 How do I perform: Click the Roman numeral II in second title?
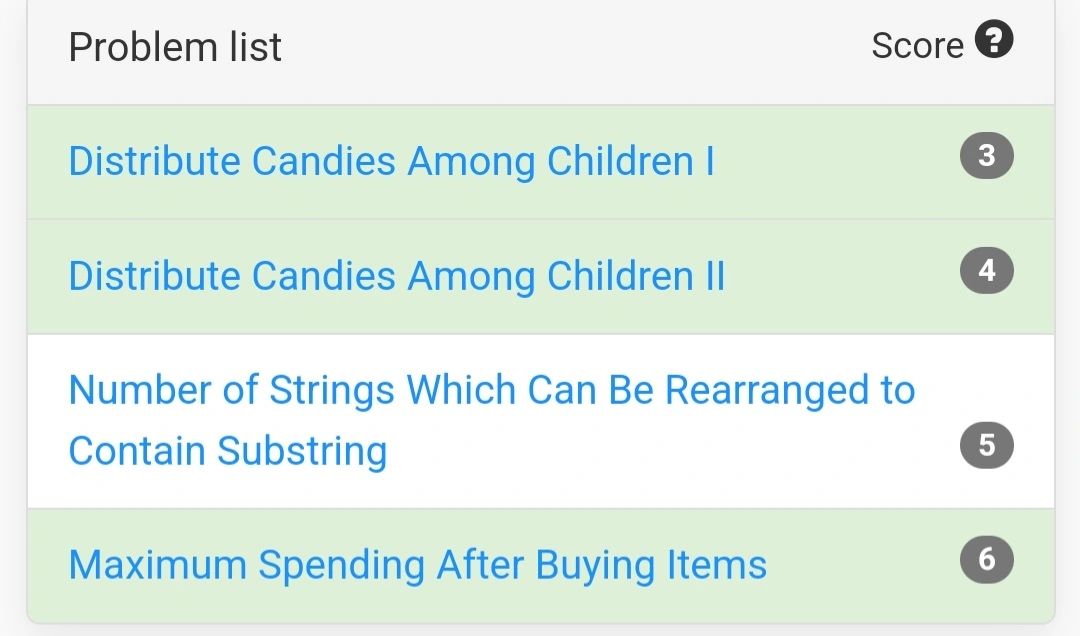pyautogui.click(x=715, y=276)
